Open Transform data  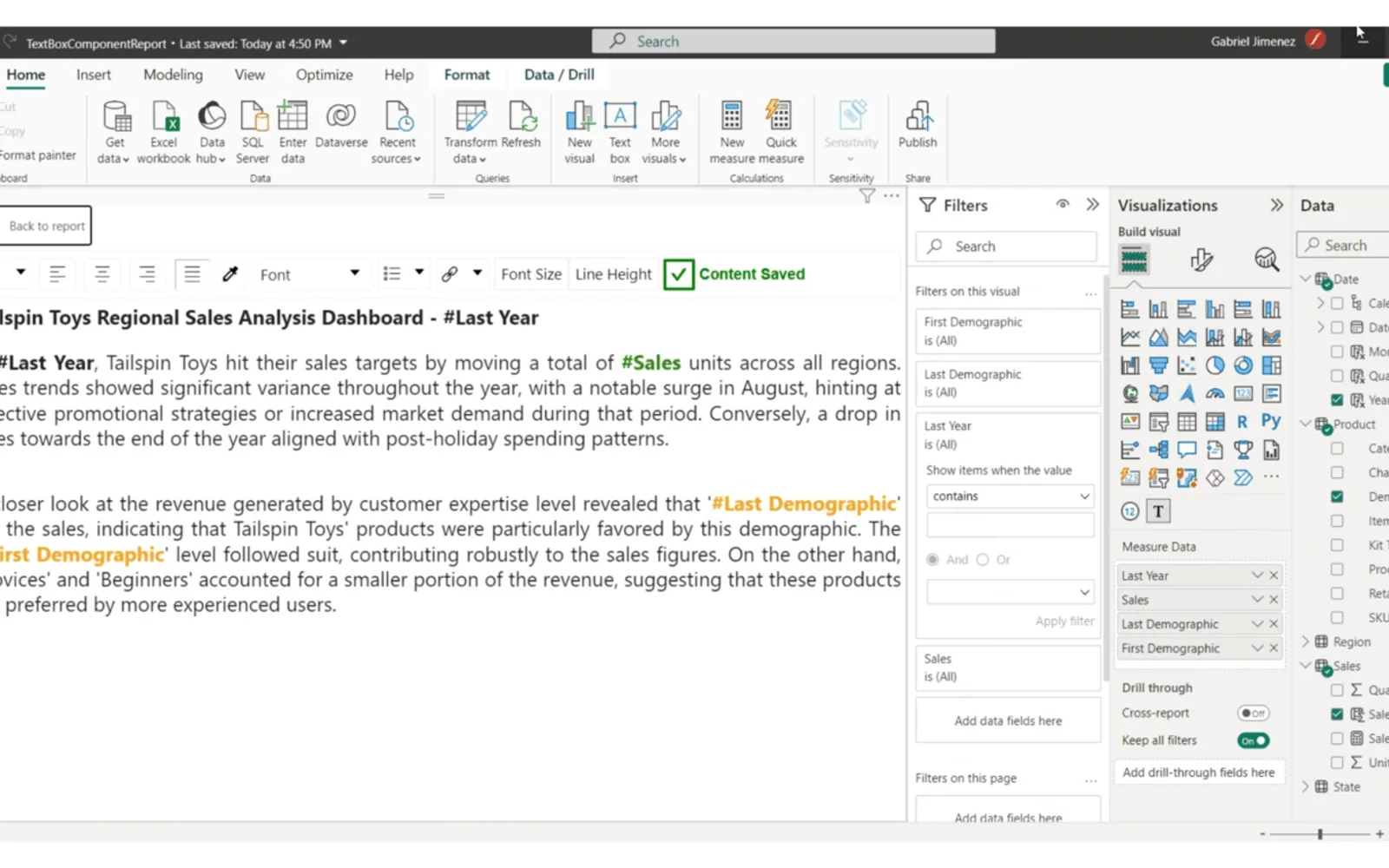tap(471, 132)
